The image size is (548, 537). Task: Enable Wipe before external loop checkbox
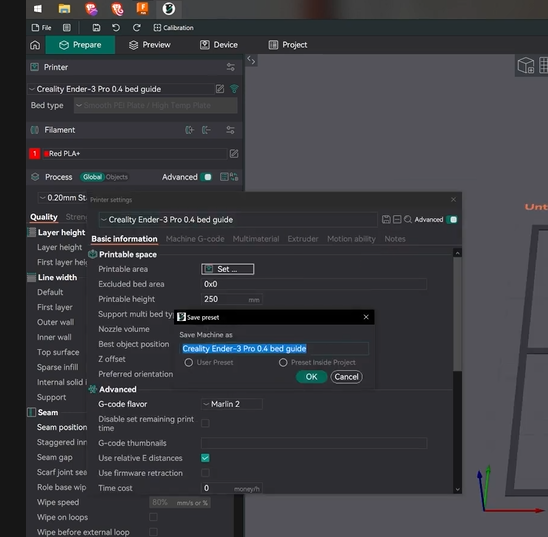point(153,532)
